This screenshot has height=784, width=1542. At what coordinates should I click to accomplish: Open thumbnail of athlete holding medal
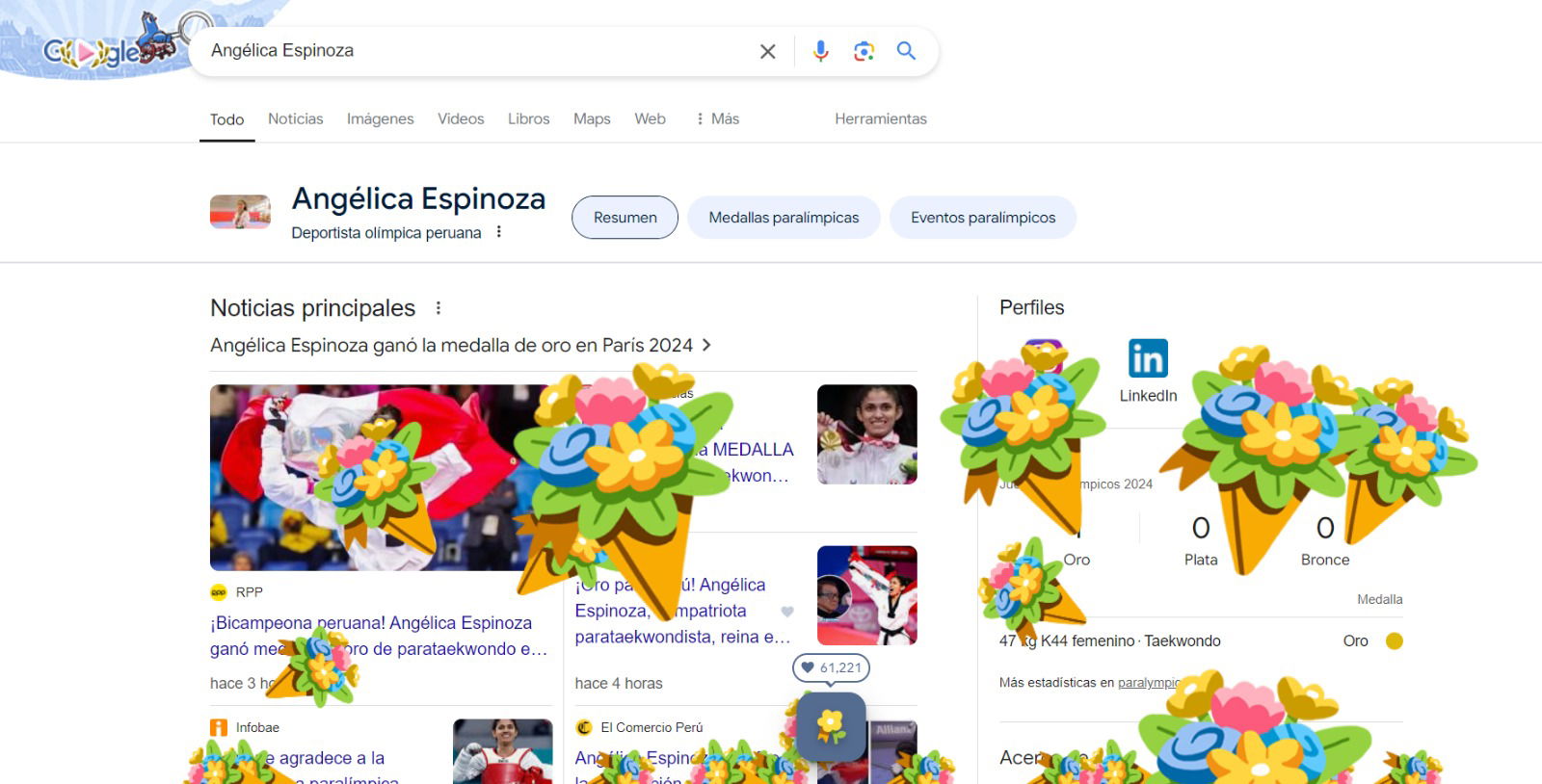pos(867,434)
